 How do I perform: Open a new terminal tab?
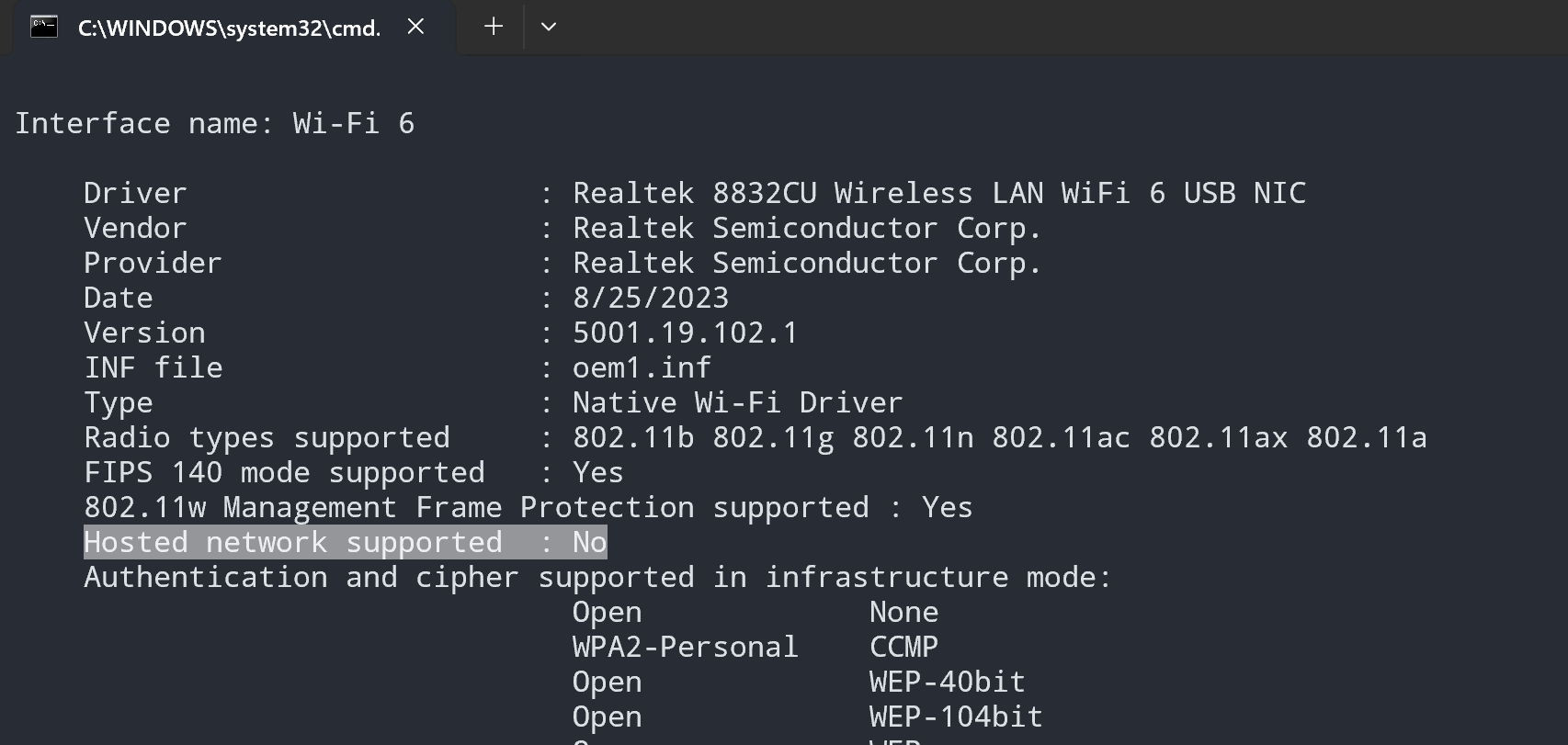pyautogui.click(x=494, y=27)
